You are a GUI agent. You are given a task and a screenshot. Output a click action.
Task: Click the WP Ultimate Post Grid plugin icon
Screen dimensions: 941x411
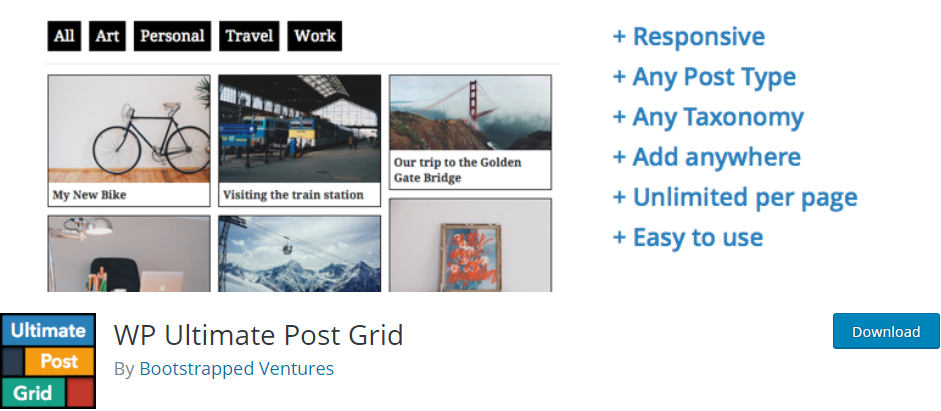[x=48, y=361]
